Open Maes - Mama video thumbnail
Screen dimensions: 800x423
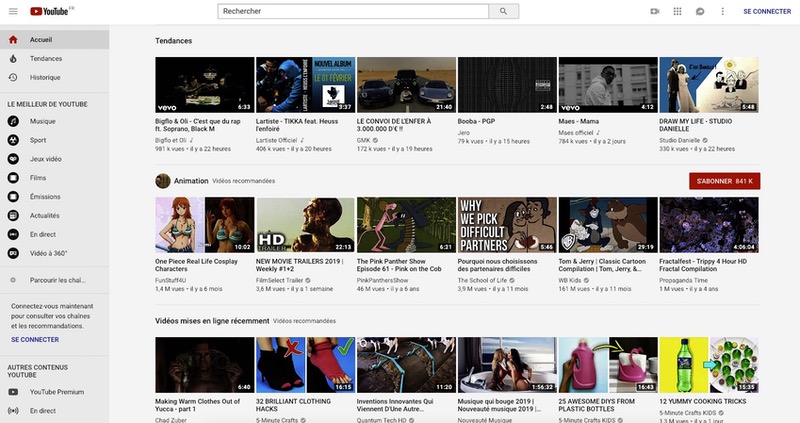click(608, 85)
